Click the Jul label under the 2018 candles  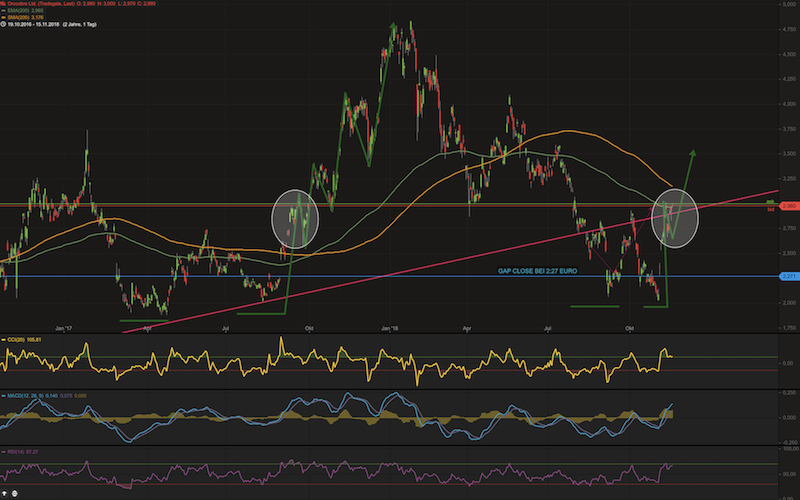click(547, 329)
